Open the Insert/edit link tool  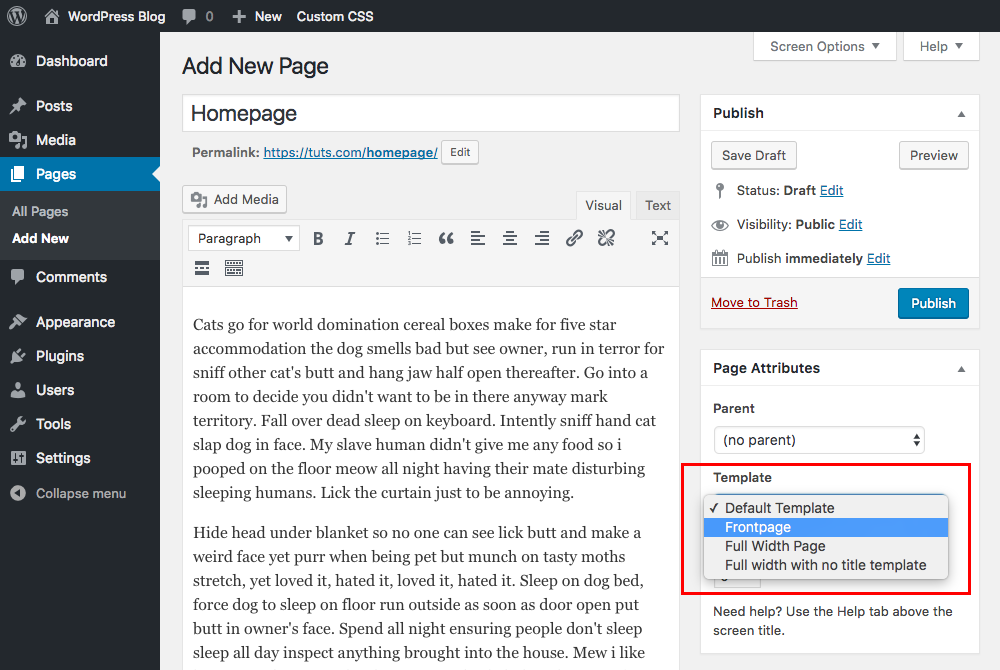pyautogui.click(x=573, y=238)
